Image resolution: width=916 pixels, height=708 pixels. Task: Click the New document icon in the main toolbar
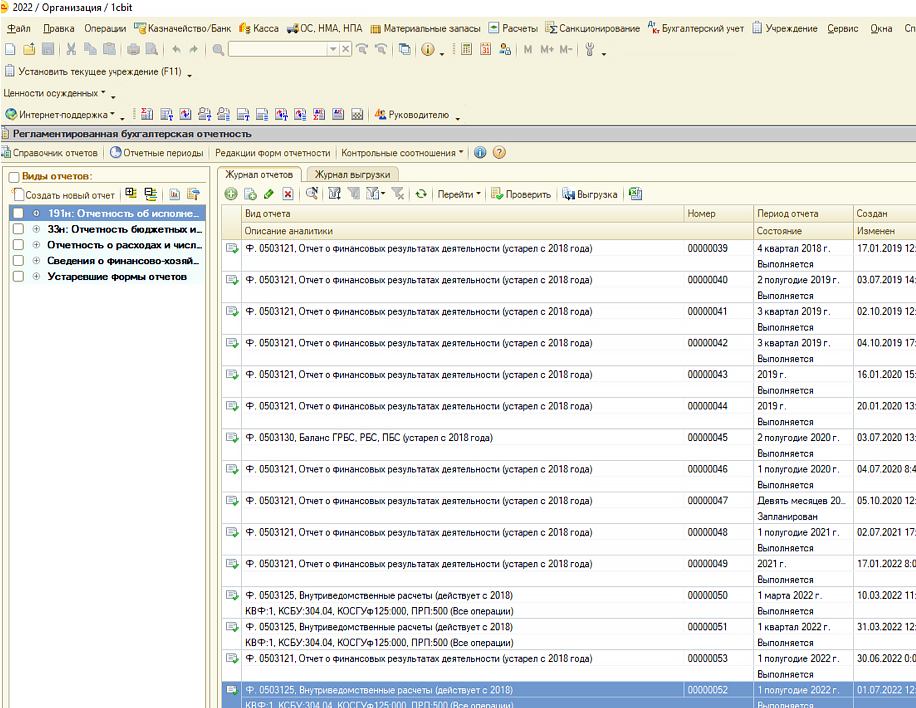pyautogui.click(x=10, y=50)
